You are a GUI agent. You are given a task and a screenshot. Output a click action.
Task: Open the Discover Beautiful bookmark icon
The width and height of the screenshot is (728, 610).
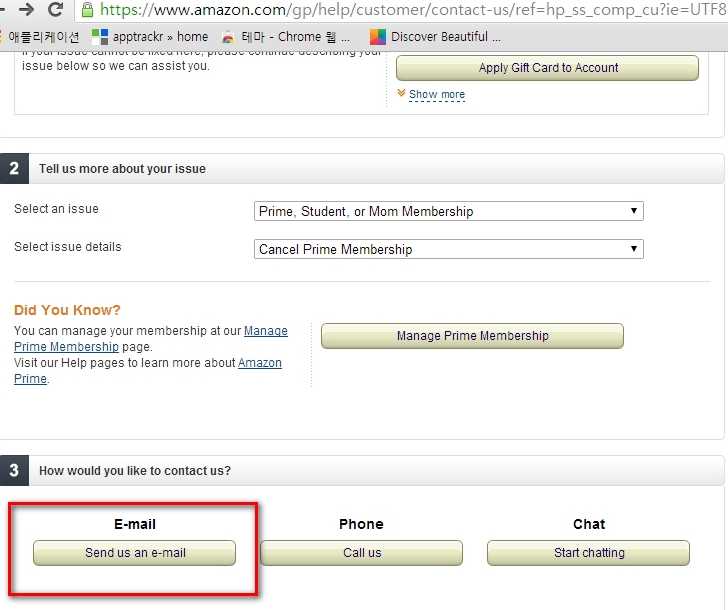pos(377,37)
